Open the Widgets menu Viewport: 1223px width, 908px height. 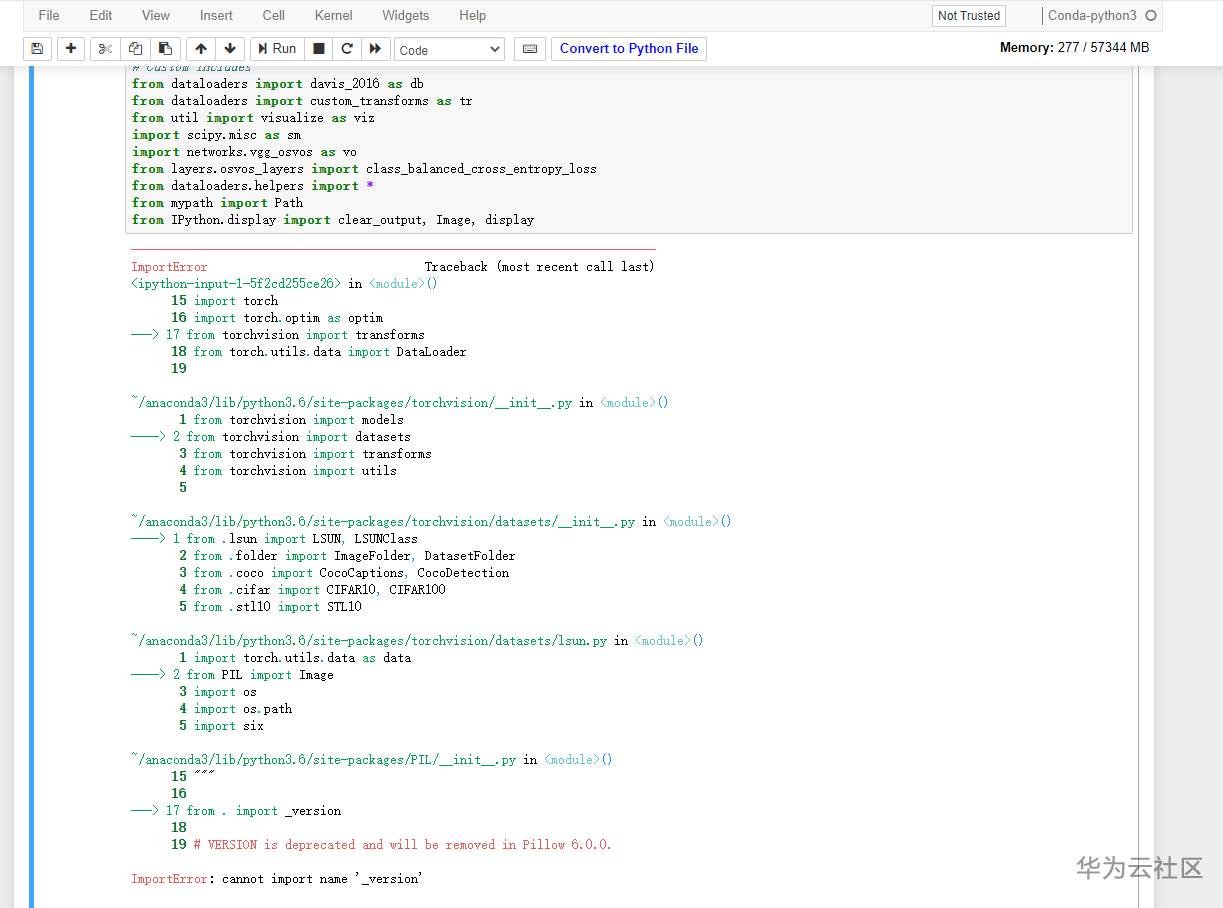(405, 15)
